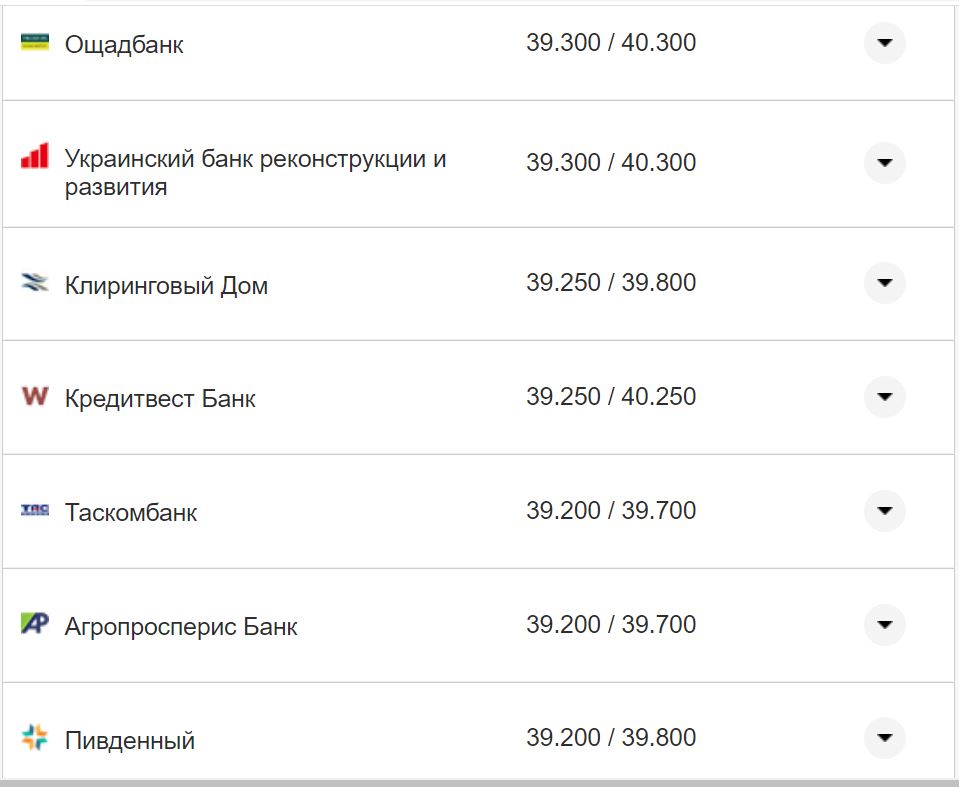Open the Таскомбанк dropdown arrow
This screenshot has width=959, height=787.
click(x=884, y=511)
